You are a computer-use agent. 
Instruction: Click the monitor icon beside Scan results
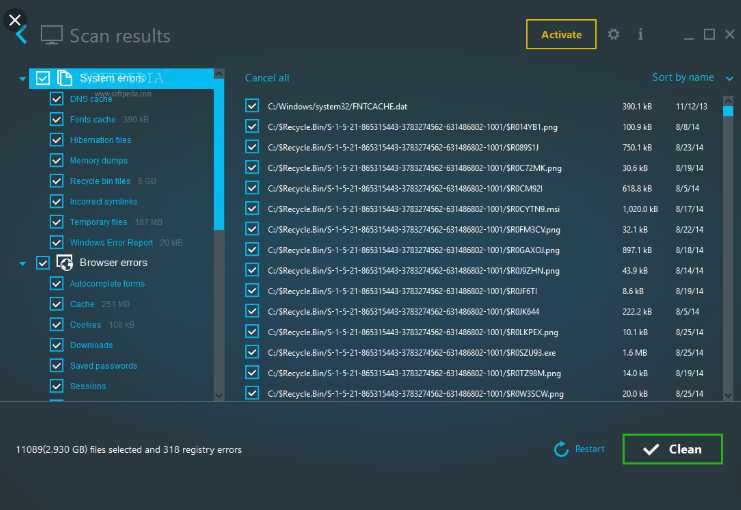[51, 35]
